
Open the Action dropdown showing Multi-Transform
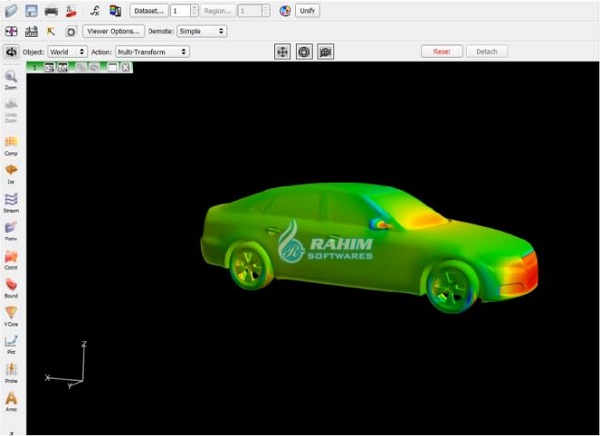coord(152,51)
